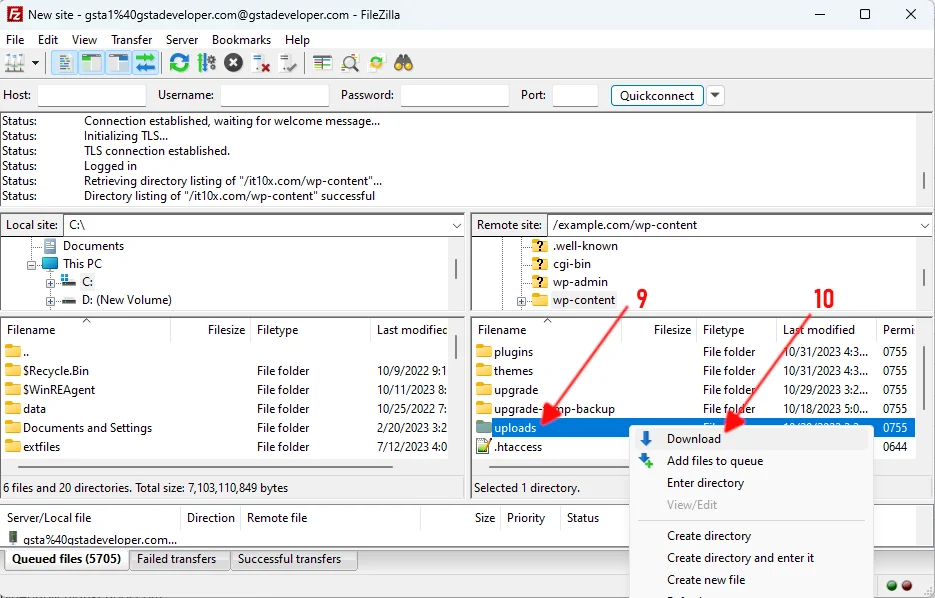
Task: Cancel the current operation
Action: click(x=233, y=63)
